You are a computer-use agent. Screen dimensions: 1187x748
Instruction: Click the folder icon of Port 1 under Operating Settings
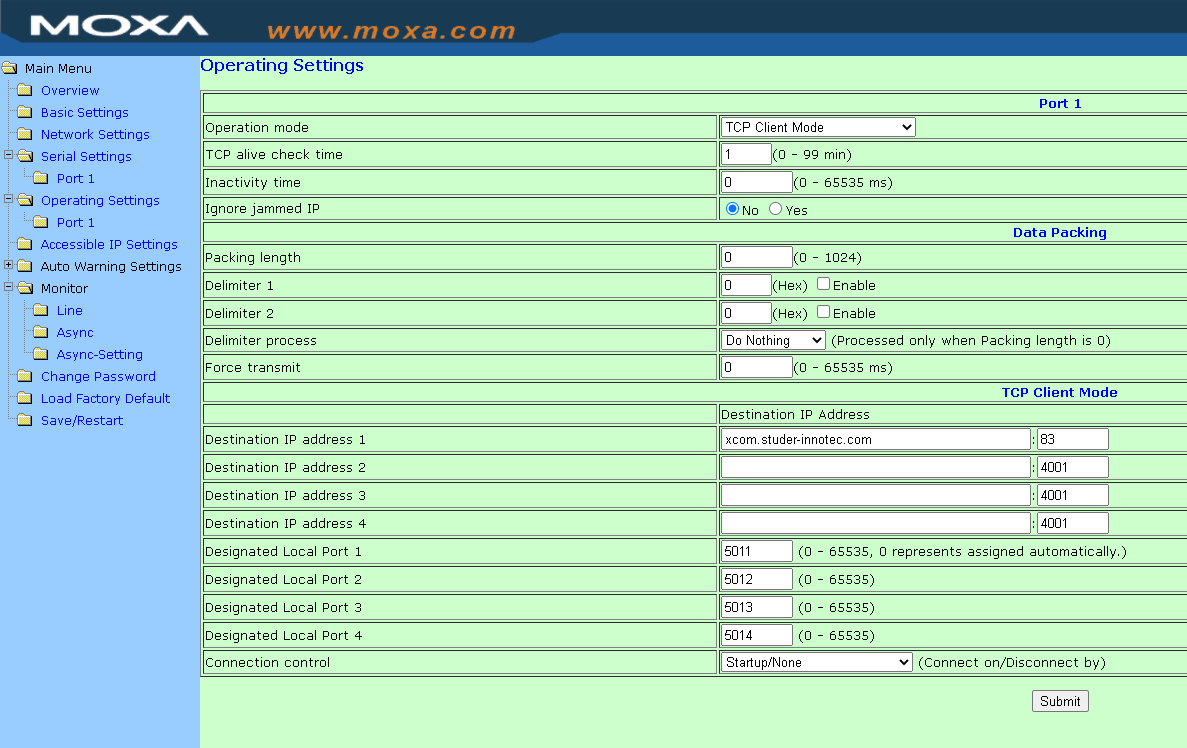pos(41,222)
